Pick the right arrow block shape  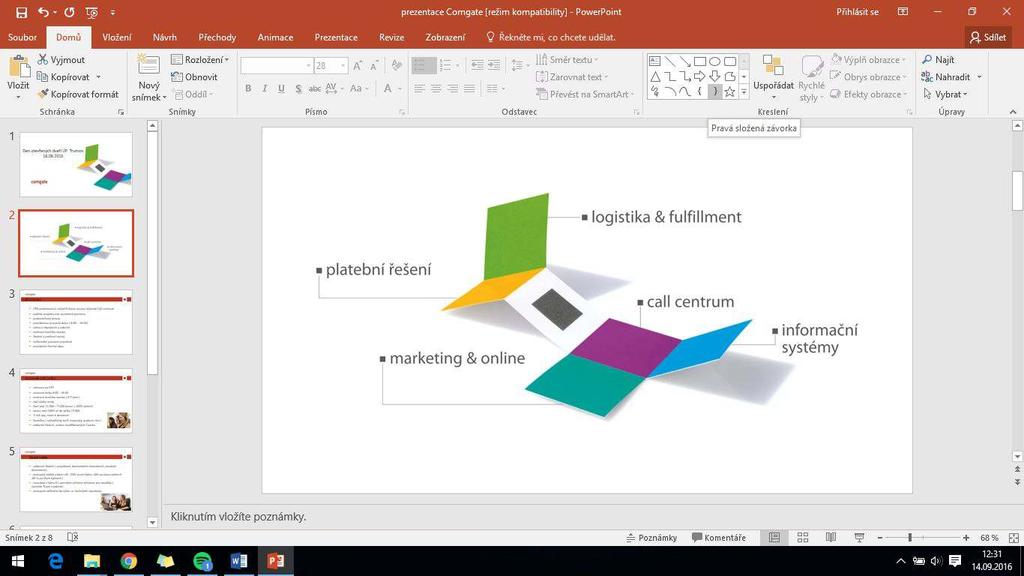click(699, 76)
